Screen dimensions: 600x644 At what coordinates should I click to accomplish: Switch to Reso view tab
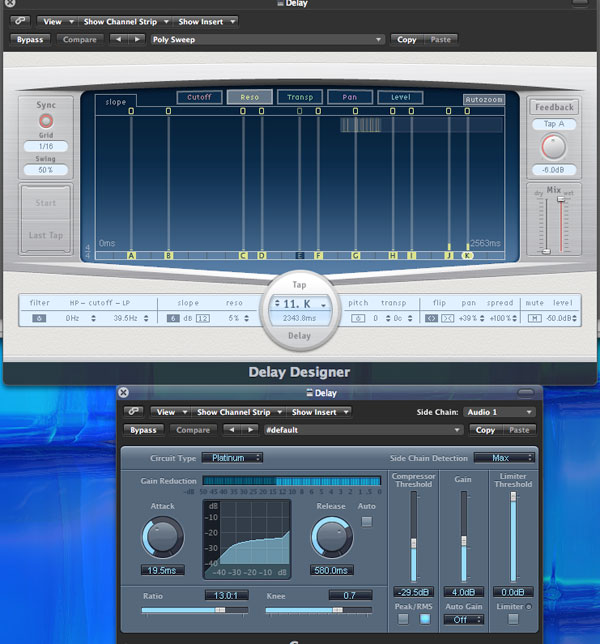(x=250, y=97)
